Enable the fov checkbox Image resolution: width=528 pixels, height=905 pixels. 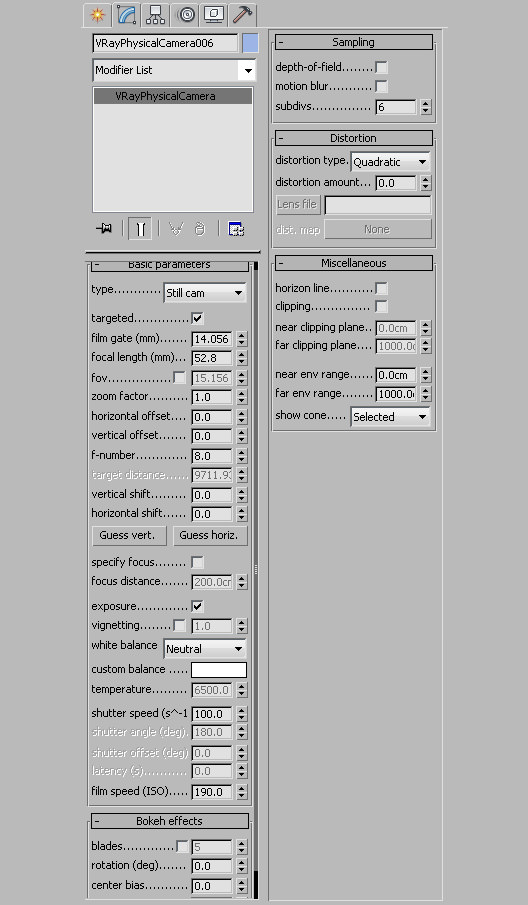pyautogui.click(x=179, y=378)
